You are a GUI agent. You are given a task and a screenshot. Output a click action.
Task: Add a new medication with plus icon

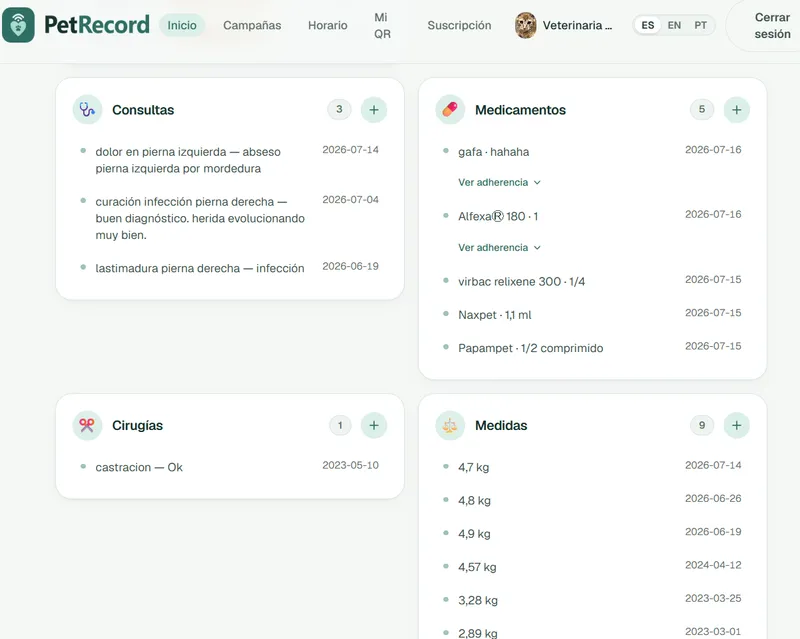click(736, 110)
